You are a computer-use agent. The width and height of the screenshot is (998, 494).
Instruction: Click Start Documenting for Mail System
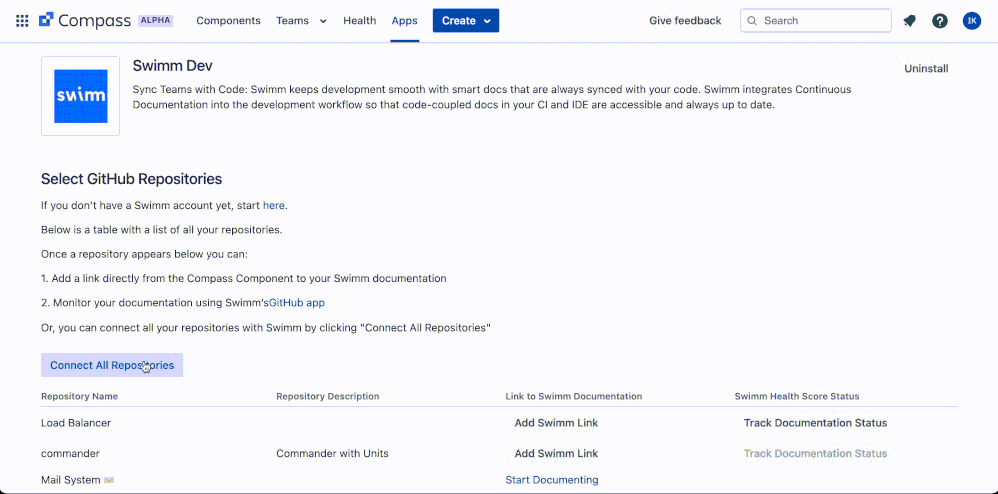point(552,480)
